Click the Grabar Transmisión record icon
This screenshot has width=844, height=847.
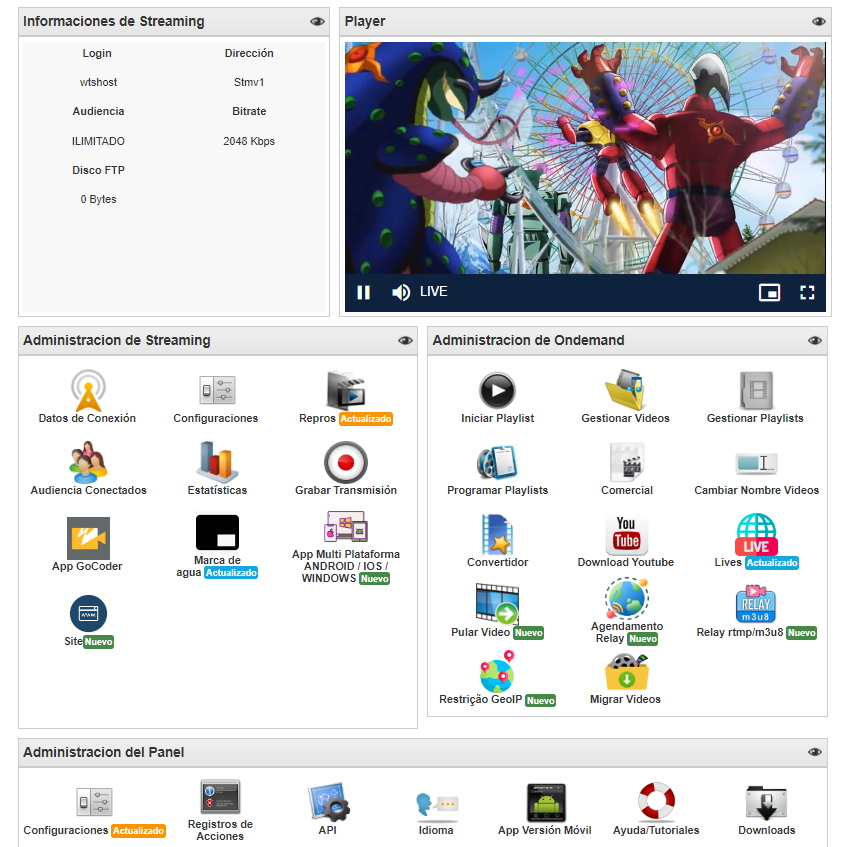point(346,462)
